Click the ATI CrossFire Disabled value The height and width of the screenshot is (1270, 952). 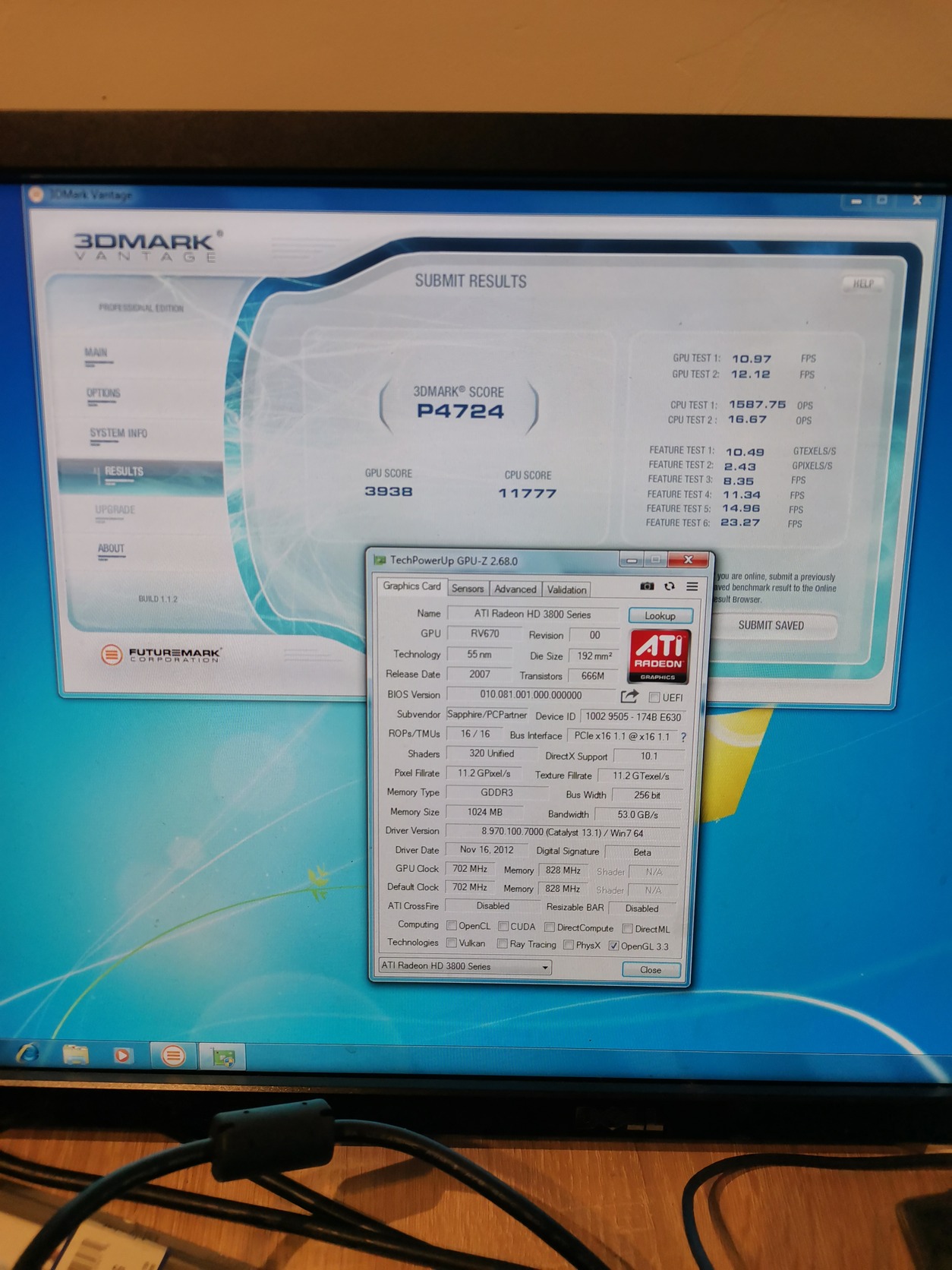tap(493, 906)
